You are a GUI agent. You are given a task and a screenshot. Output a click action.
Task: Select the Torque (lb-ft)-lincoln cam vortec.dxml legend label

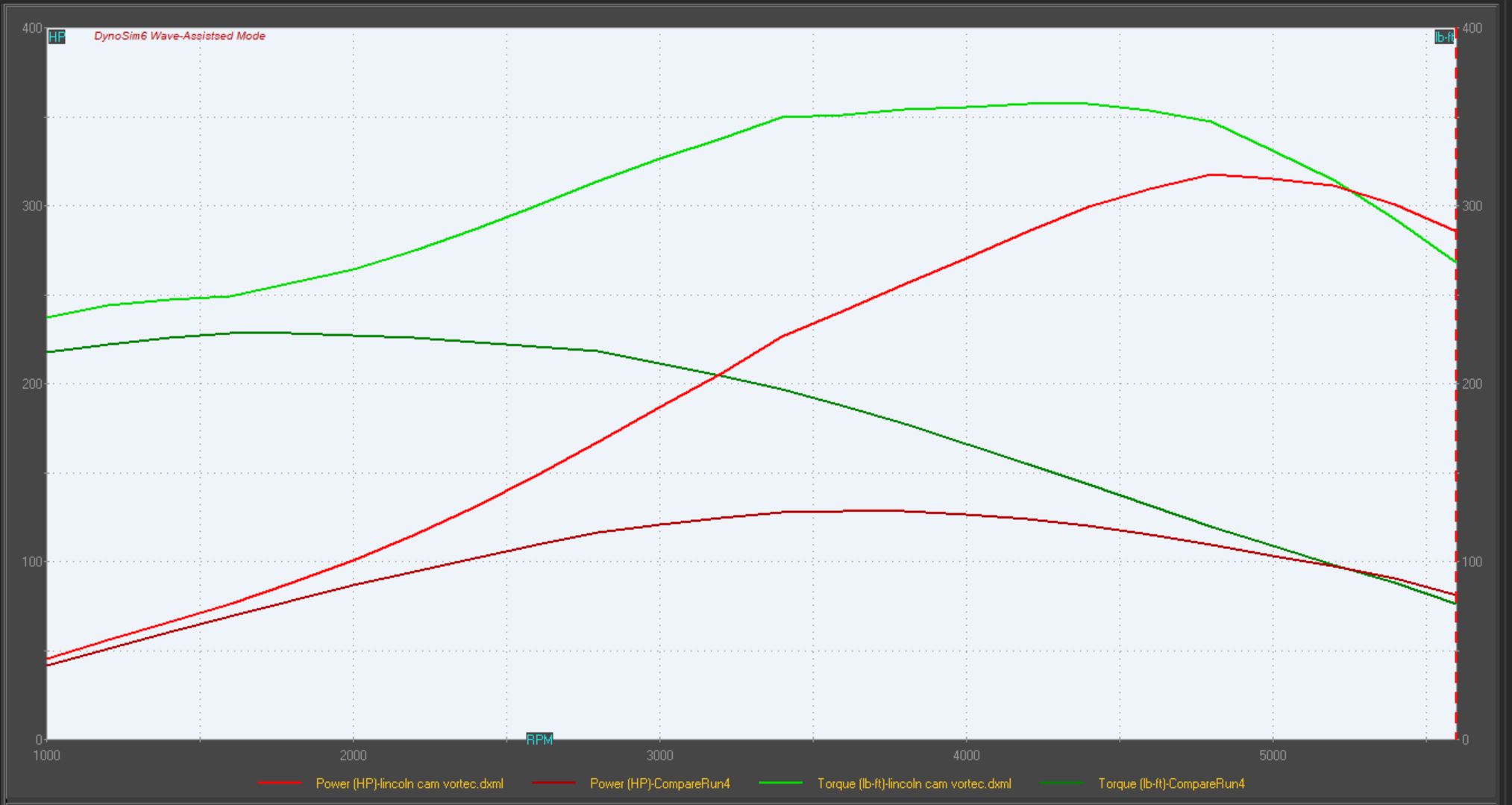coord(914,783)
